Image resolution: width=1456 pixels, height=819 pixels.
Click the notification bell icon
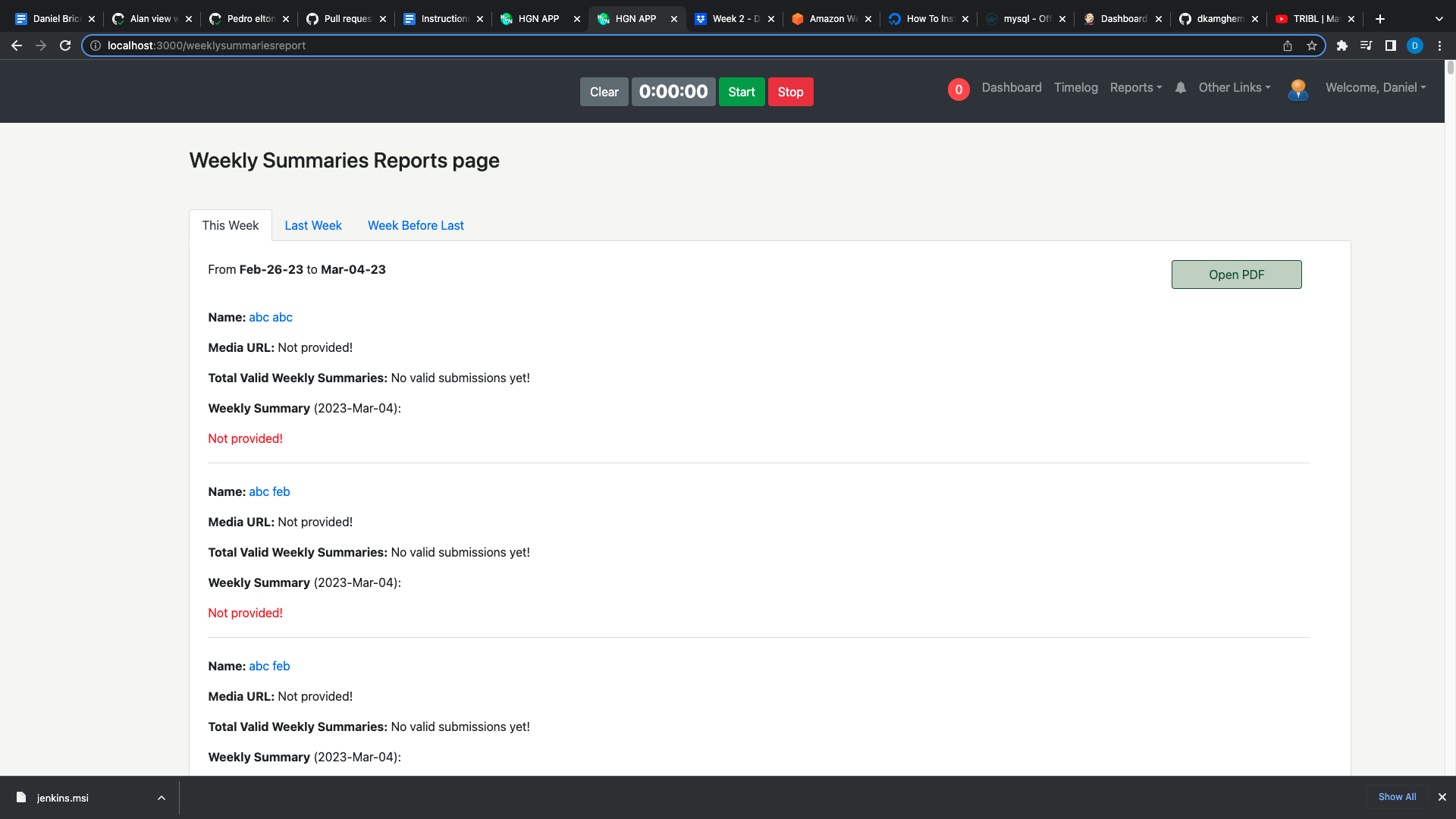(x=1181, y=88)
